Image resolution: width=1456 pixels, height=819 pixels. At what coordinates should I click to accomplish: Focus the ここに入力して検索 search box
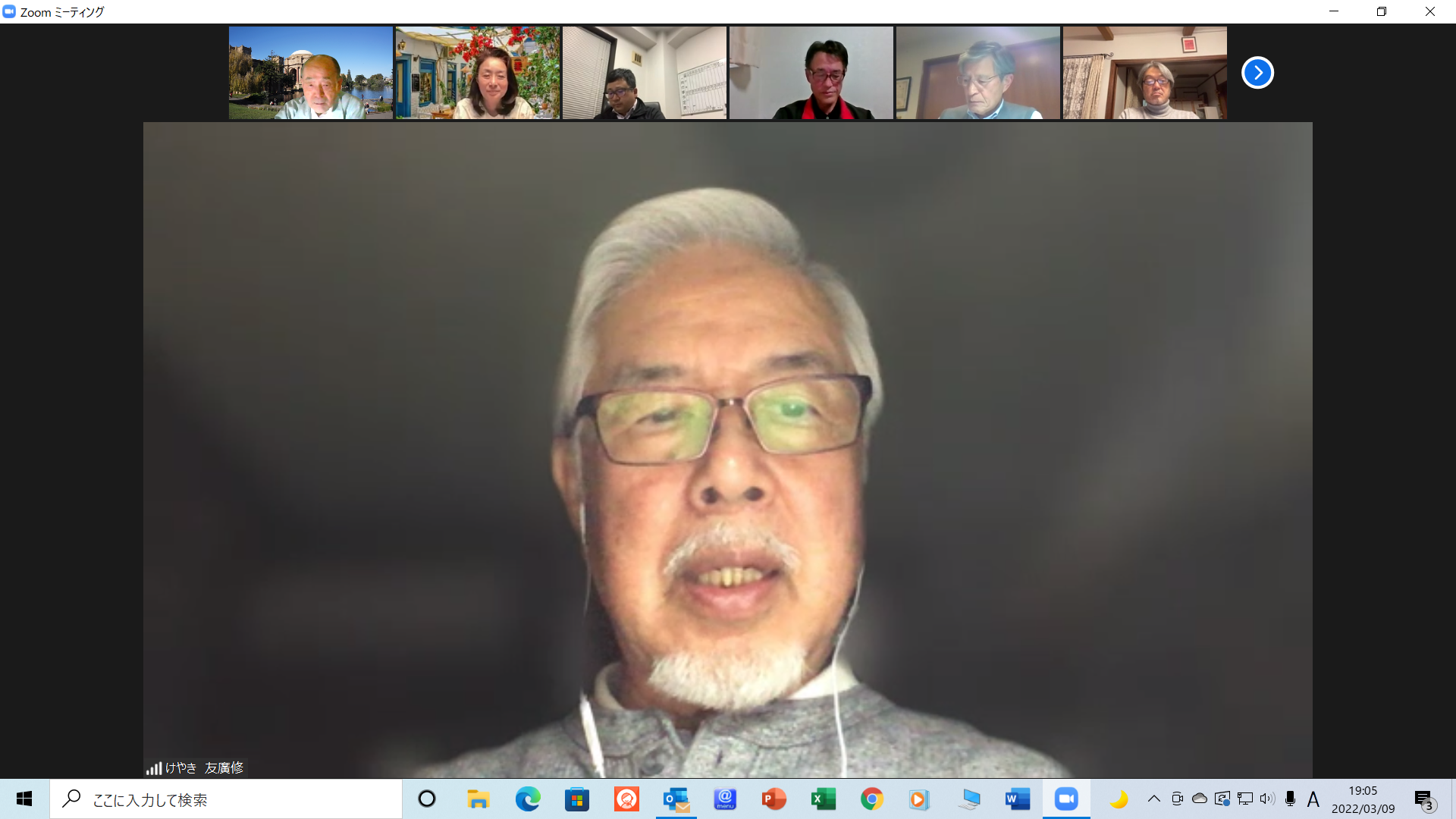(x=226, y=799)
